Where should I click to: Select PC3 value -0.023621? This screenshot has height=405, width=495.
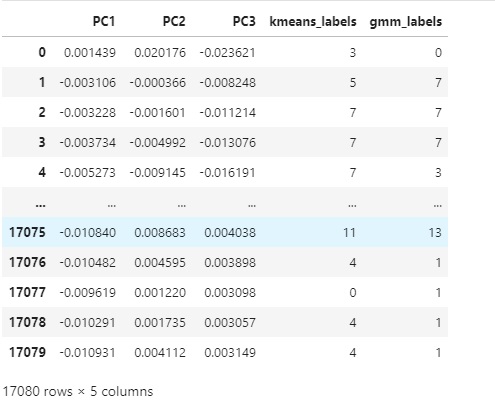pos(228,53)
